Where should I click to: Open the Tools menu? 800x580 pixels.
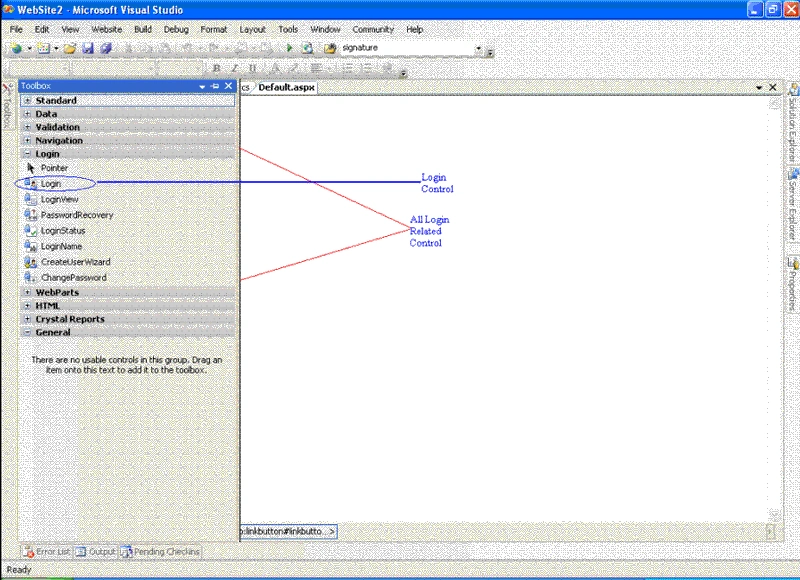(288, 30)
